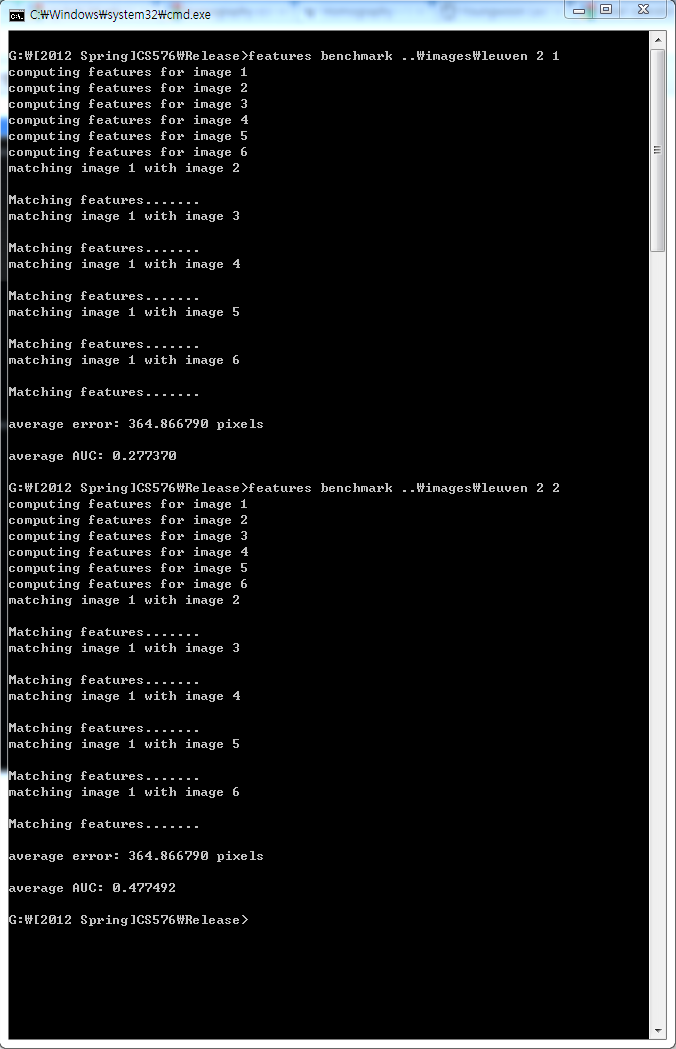
Task: Click the scrollbar up arrow
Action: [658, 40]
